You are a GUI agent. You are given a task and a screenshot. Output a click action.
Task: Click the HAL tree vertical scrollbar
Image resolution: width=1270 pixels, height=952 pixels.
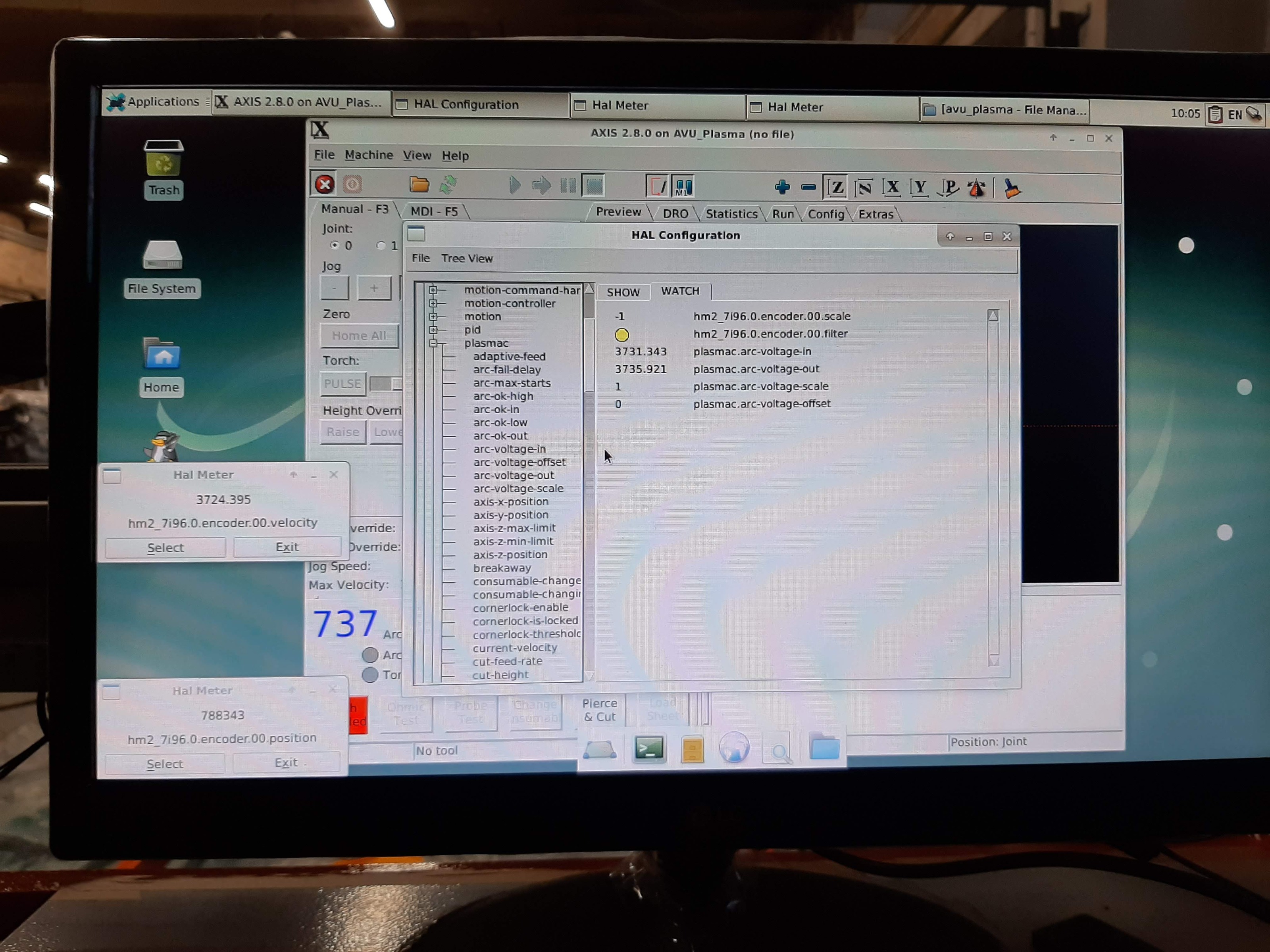coord(589,482)
